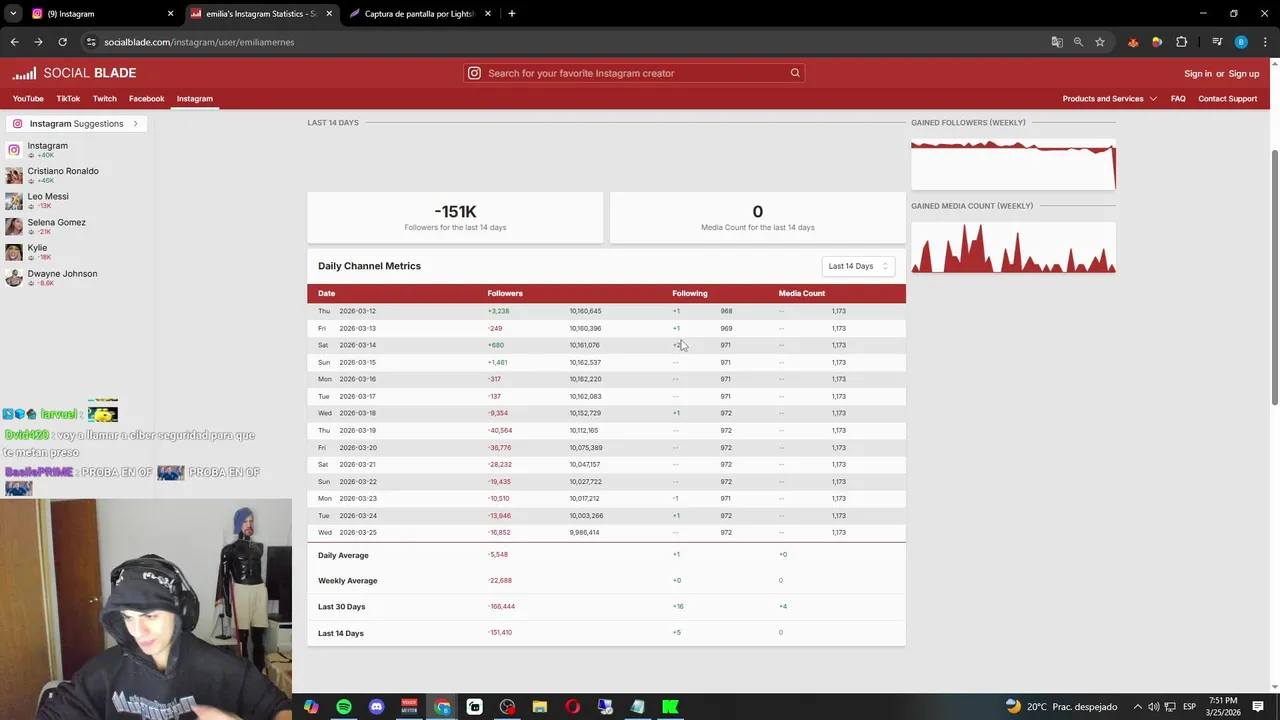The height and width of the screenshot is (720, 1280).
Task: Open Discord from the taskbar
Action: (x=376, y=707)
